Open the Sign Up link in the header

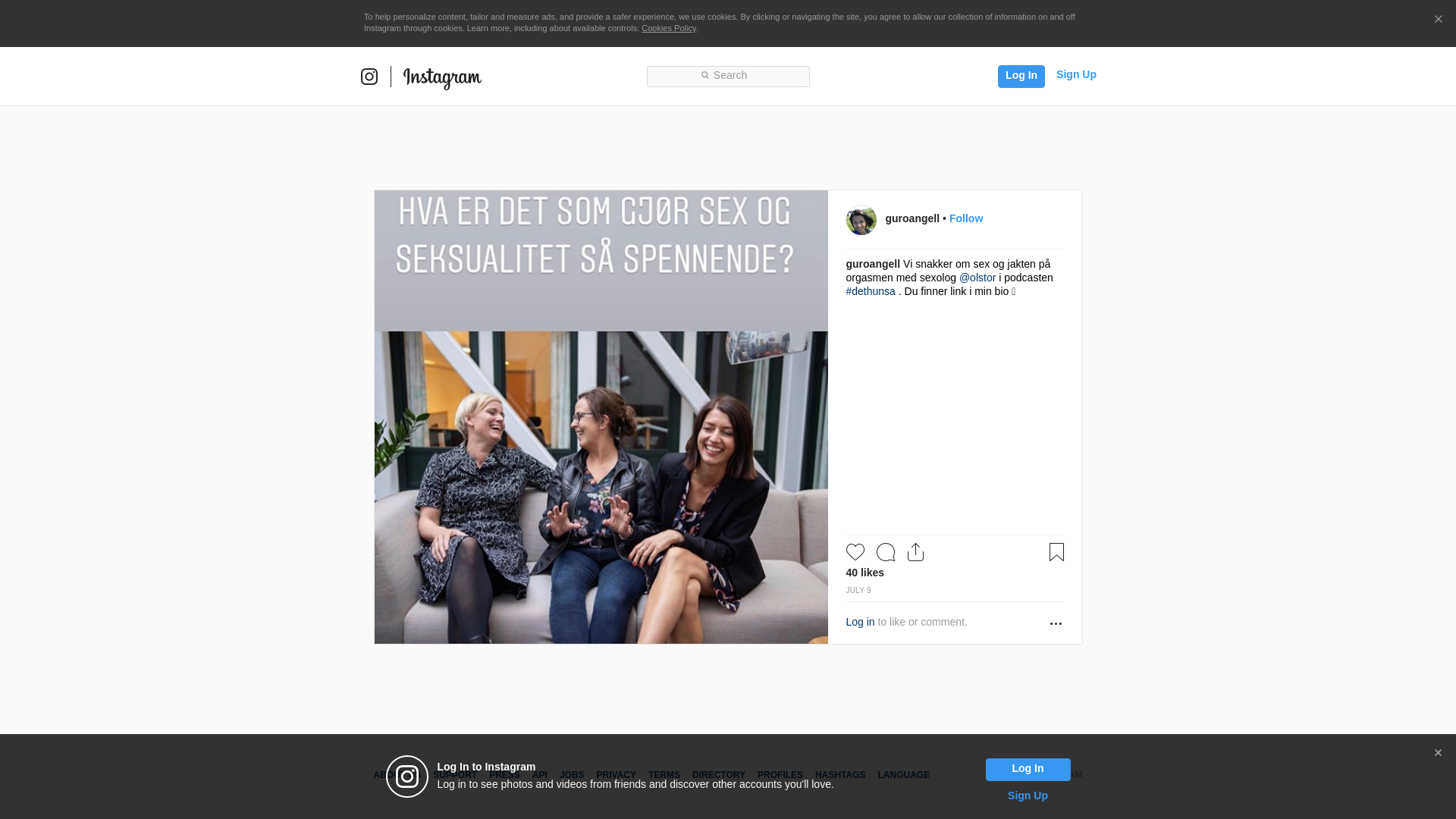pos(1076,75)
